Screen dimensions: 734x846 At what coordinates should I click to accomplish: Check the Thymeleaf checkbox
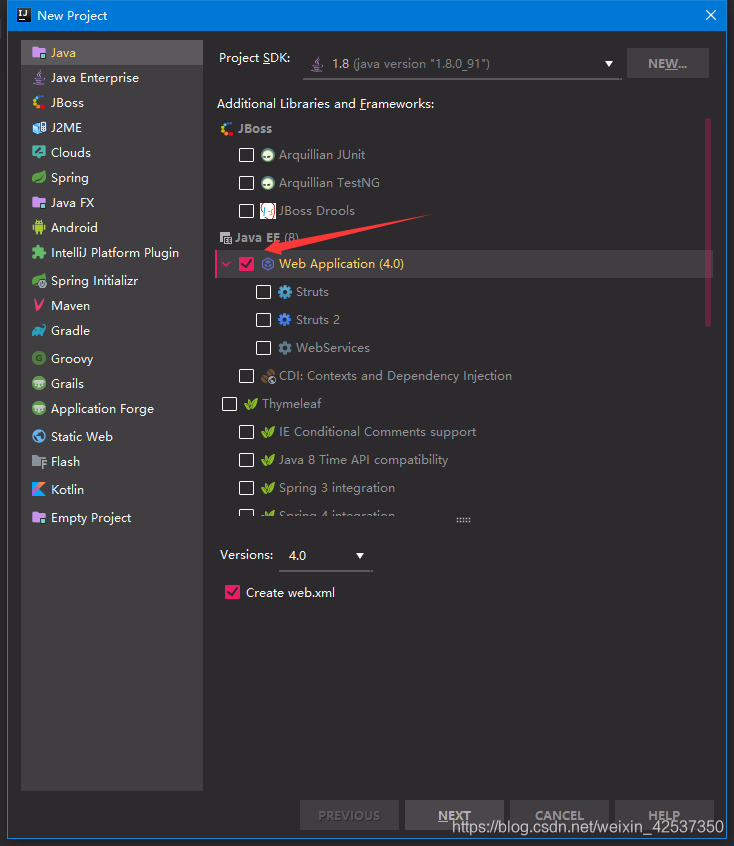(229, 404)
